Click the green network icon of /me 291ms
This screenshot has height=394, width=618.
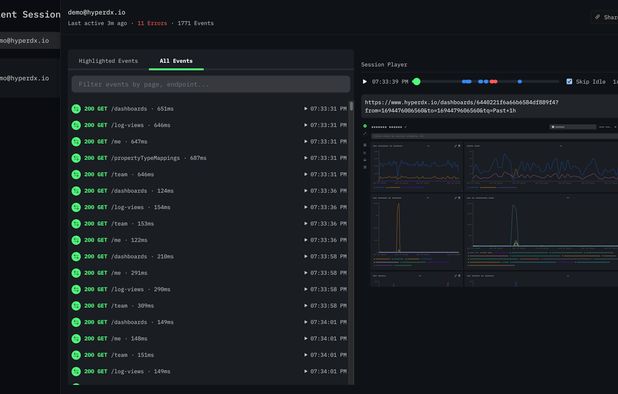click(76, 273)
